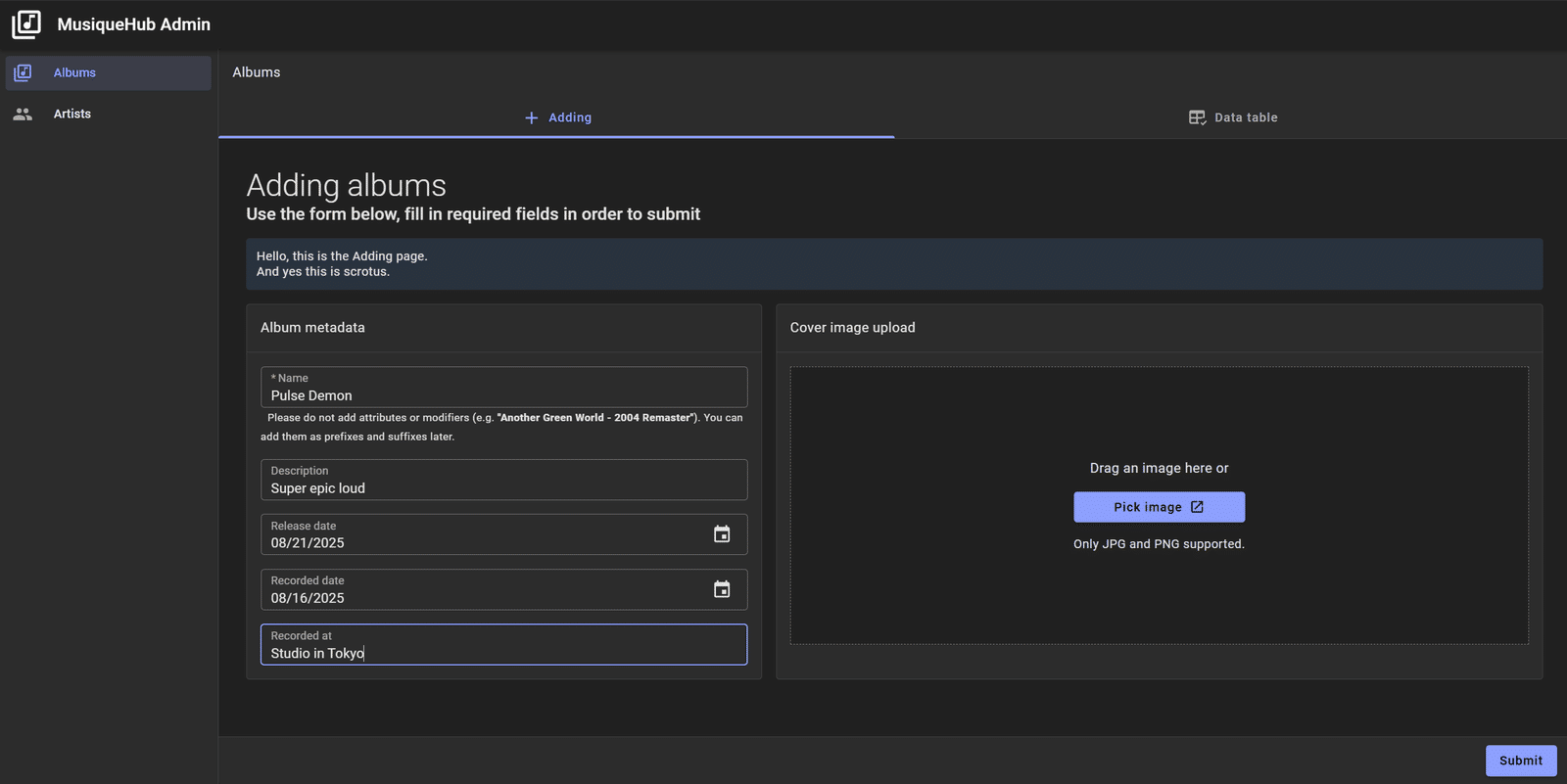Click the cover image drop zone

(1159, 506)
